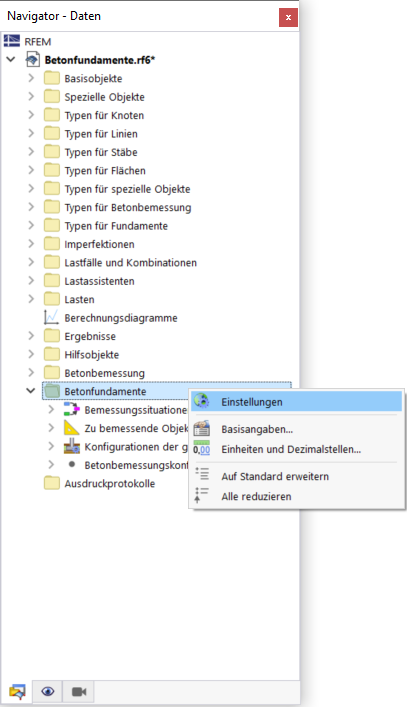Expand the Typen für Flächen folder

31,170
